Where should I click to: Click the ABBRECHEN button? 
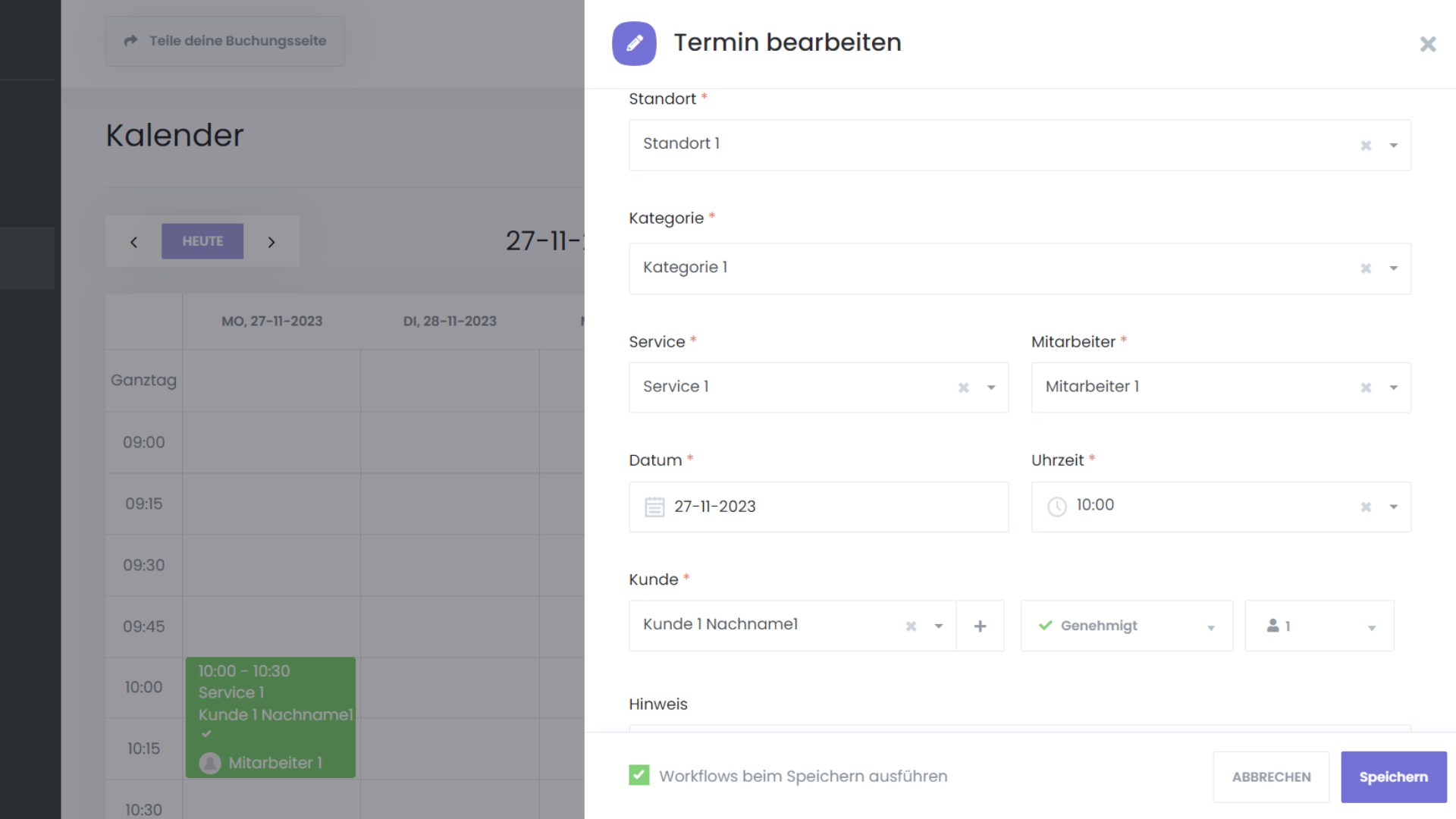pyautogui.click(x=1271, y=777)
